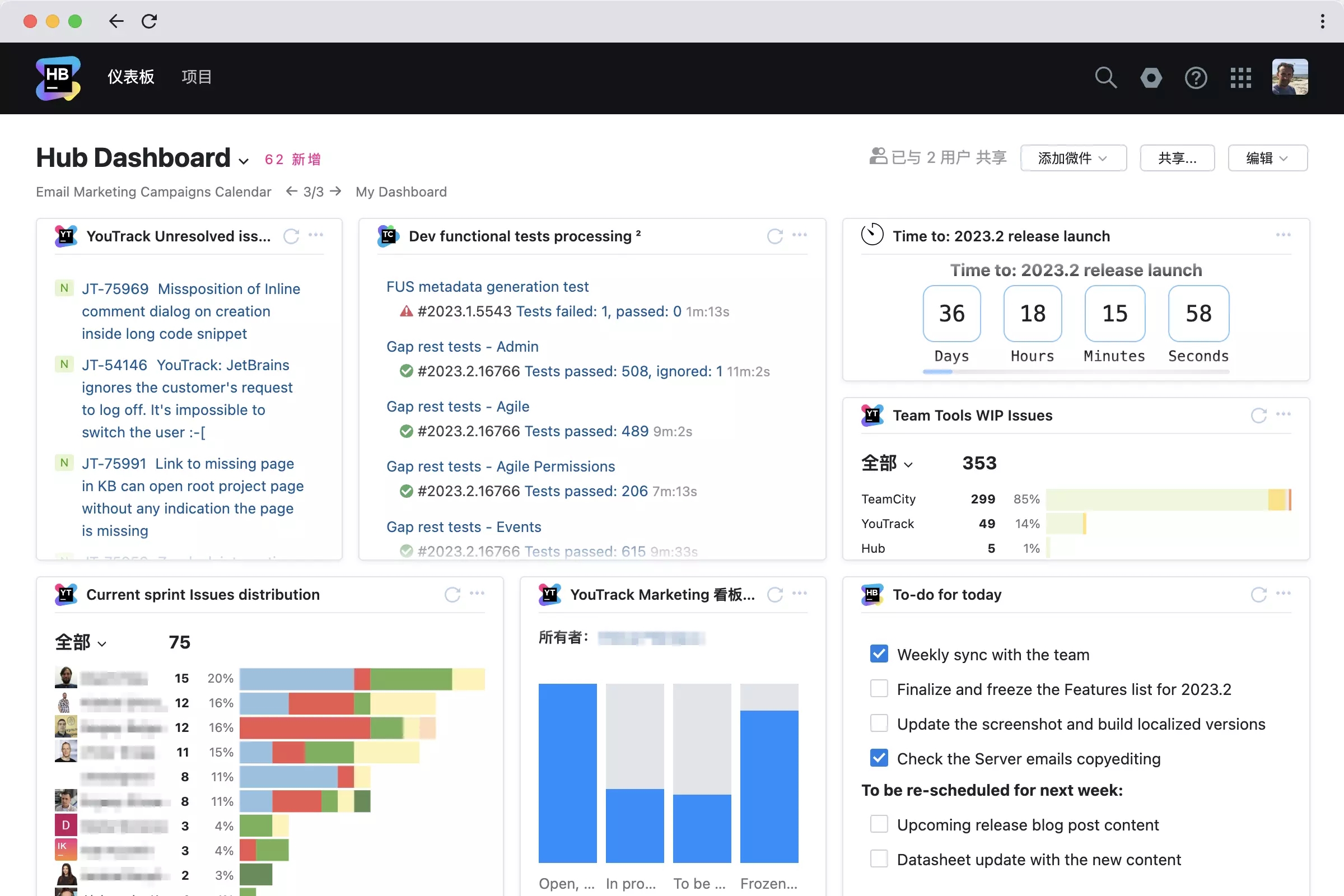Open the services grid icon
1344x896 pixels.
[x=1240, y=78]
